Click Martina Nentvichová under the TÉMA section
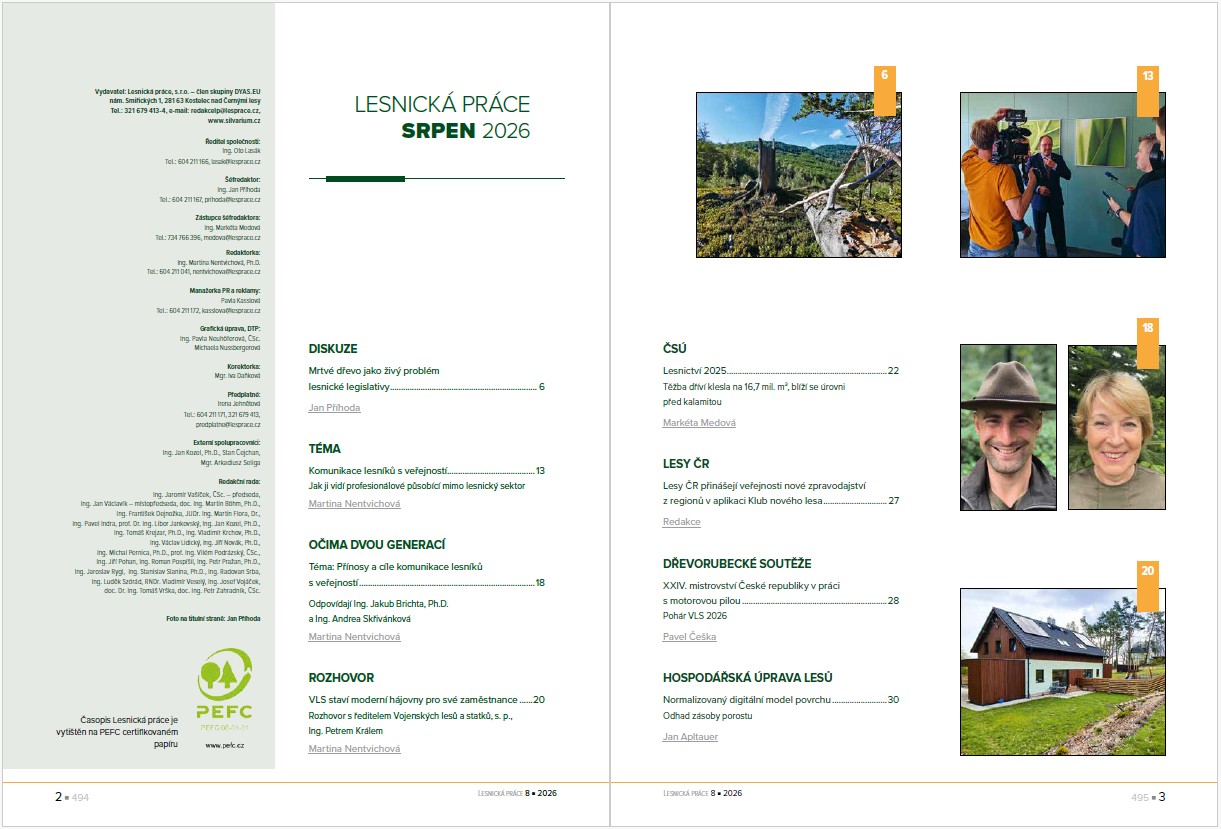 click(354, 504)
